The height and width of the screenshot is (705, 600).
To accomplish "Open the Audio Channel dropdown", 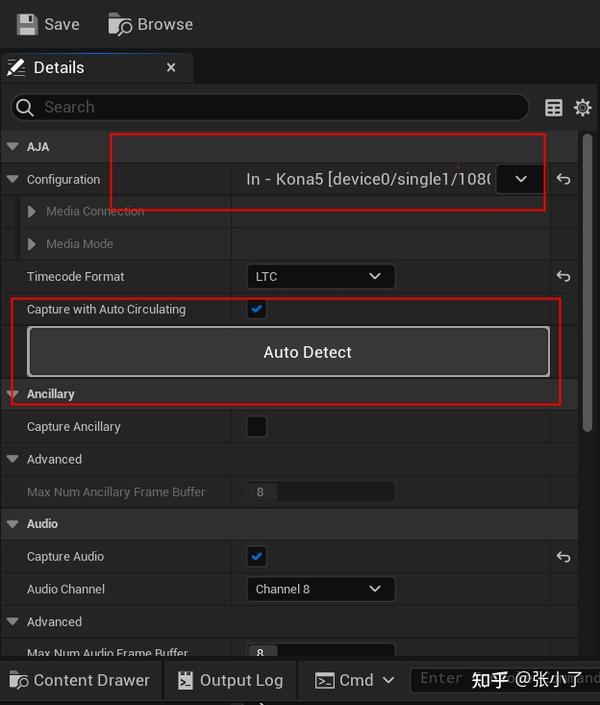I will [x=320, y=589].
